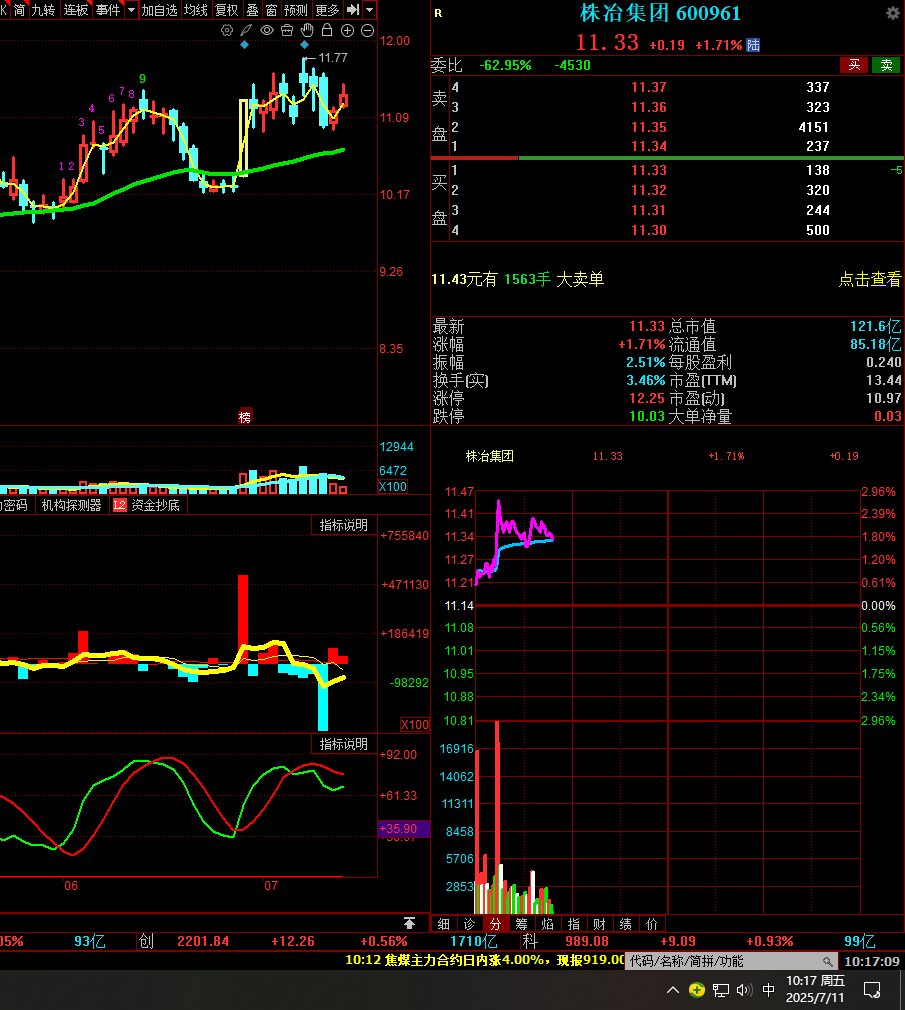
Task: Select the 细 detail tab
Action: (x=444, y=924)
